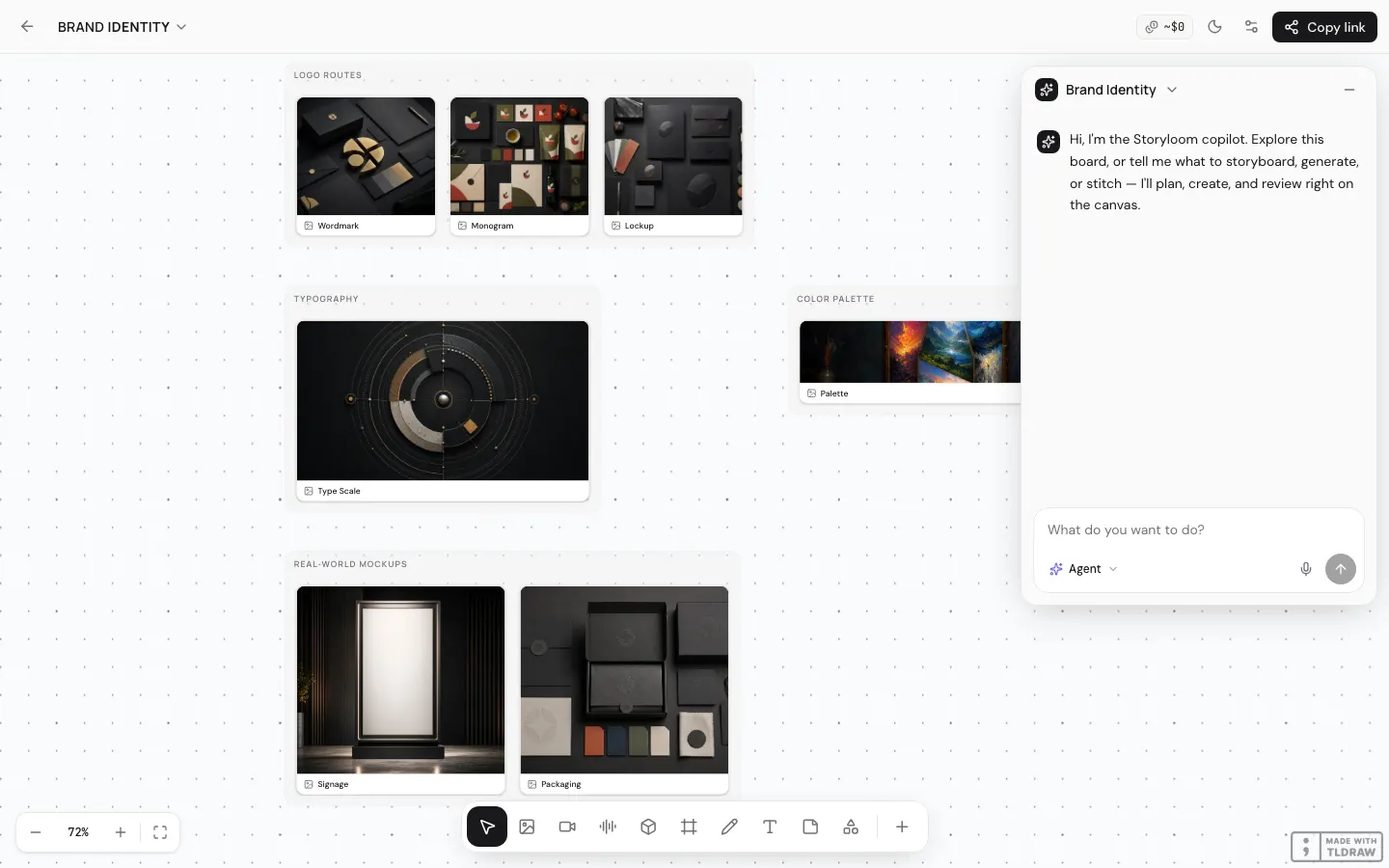Click the REAL-WORLD MOCKUPS frame label
Image resolution: width=1389 pixels, height=868 pixels.
tap(350, 564)
